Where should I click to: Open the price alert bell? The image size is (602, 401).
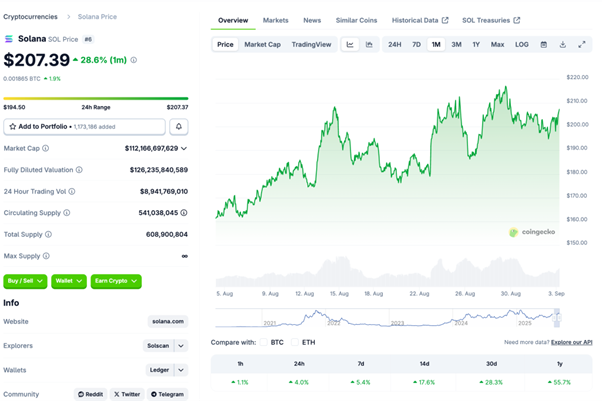click(179, 126)
